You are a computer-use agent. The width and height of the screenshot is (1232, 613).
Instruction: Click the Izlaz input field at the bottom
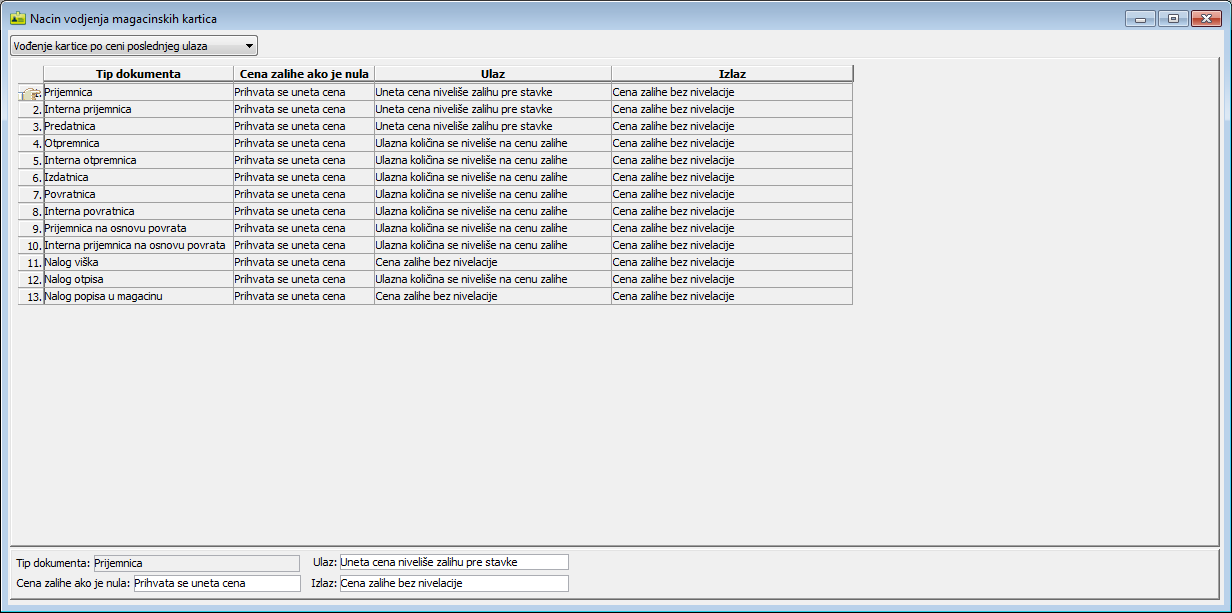tap(454, 583)
